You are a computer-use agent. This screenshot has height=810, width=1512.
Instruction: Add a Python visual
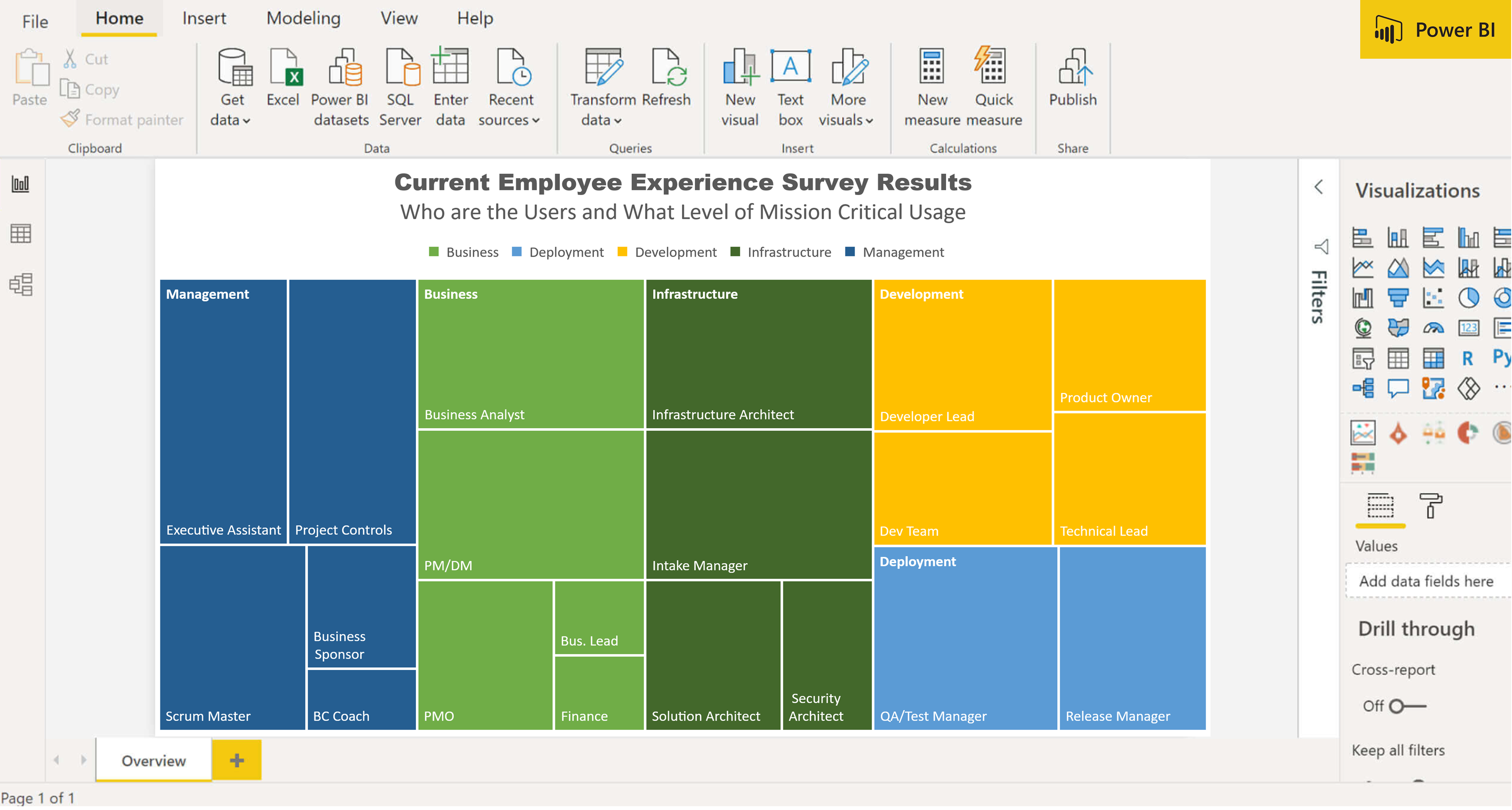(1503, 357)
